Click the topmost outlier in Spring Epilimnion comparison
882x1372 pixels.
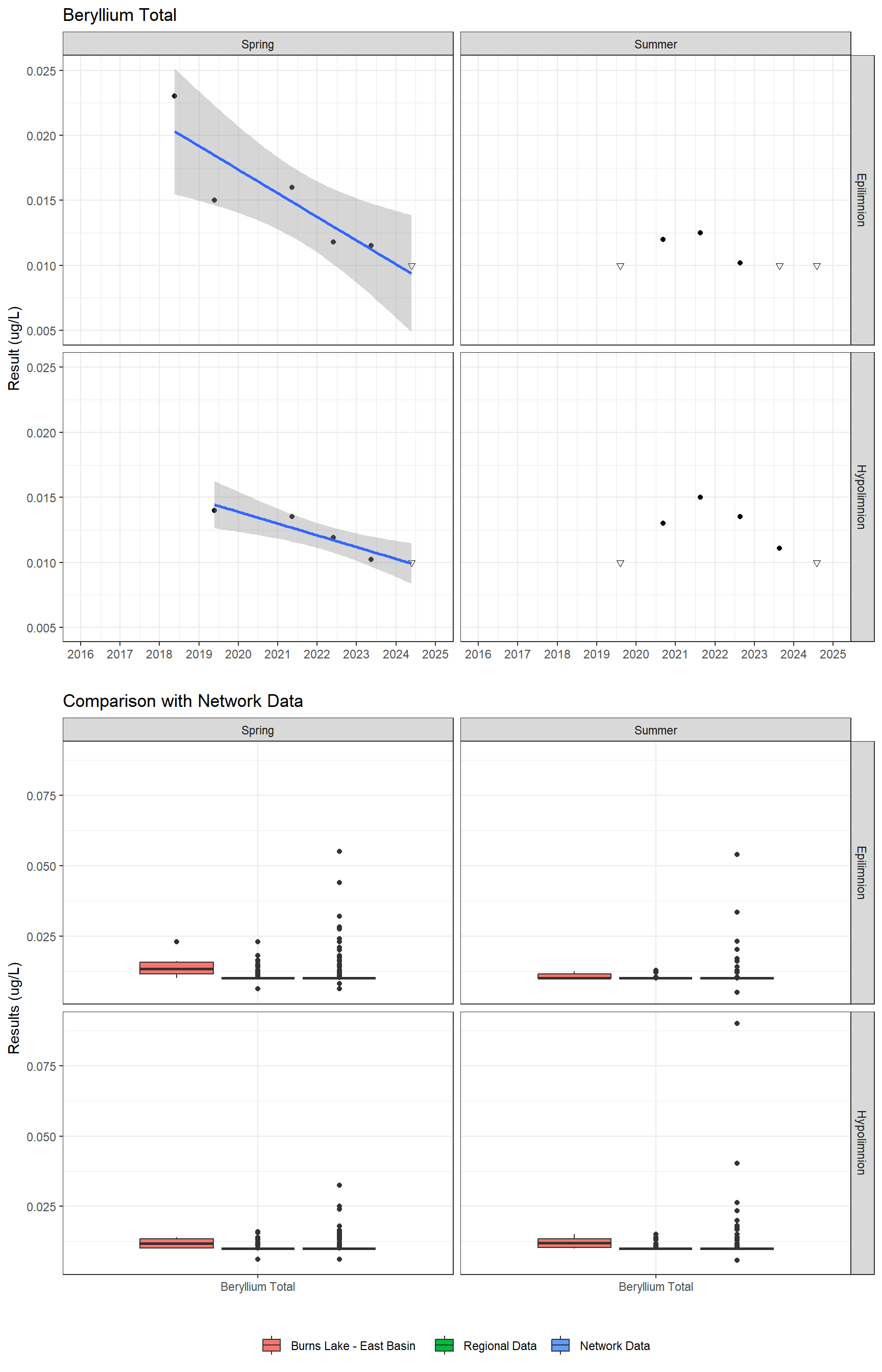(x=339, y=851)
